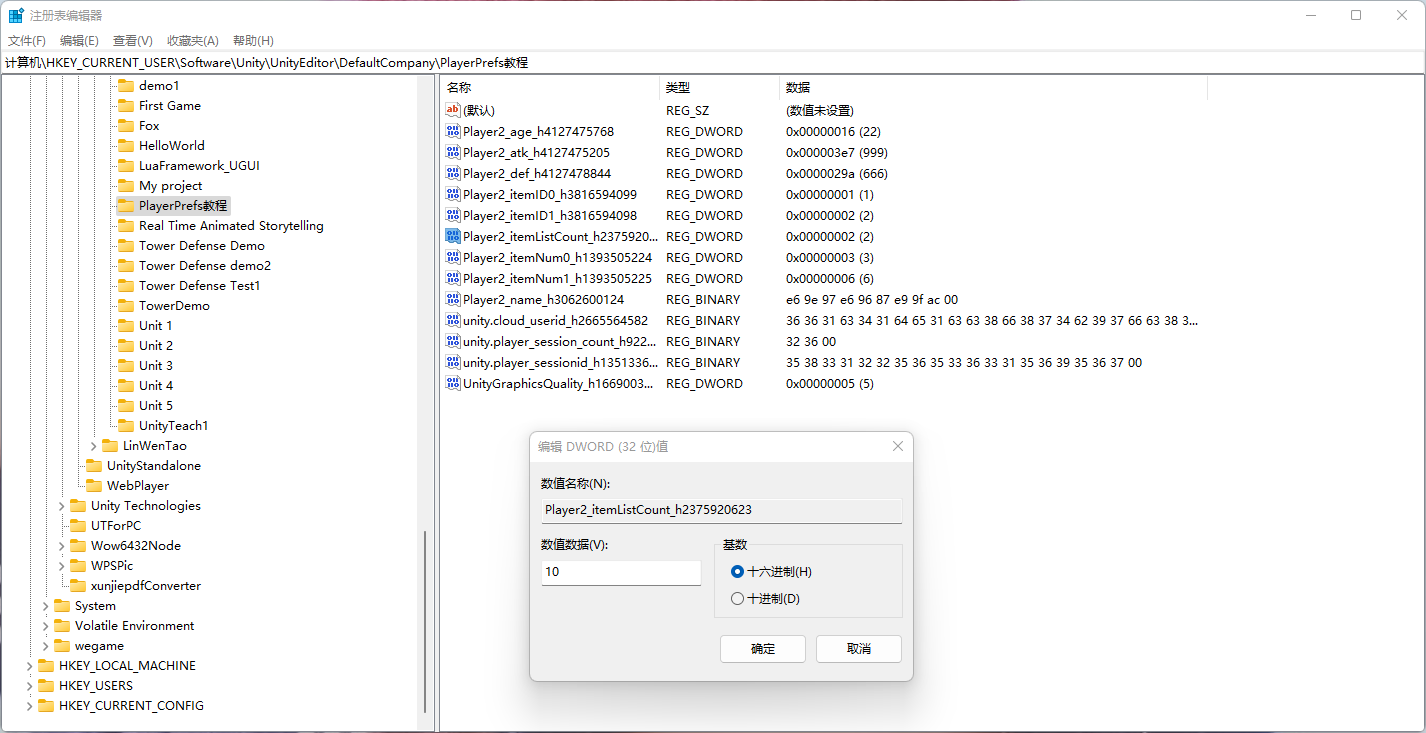This screenshot has width=1426, height=733.
Task: Confirm the edit with 确定 button
Action: point(763,649)
